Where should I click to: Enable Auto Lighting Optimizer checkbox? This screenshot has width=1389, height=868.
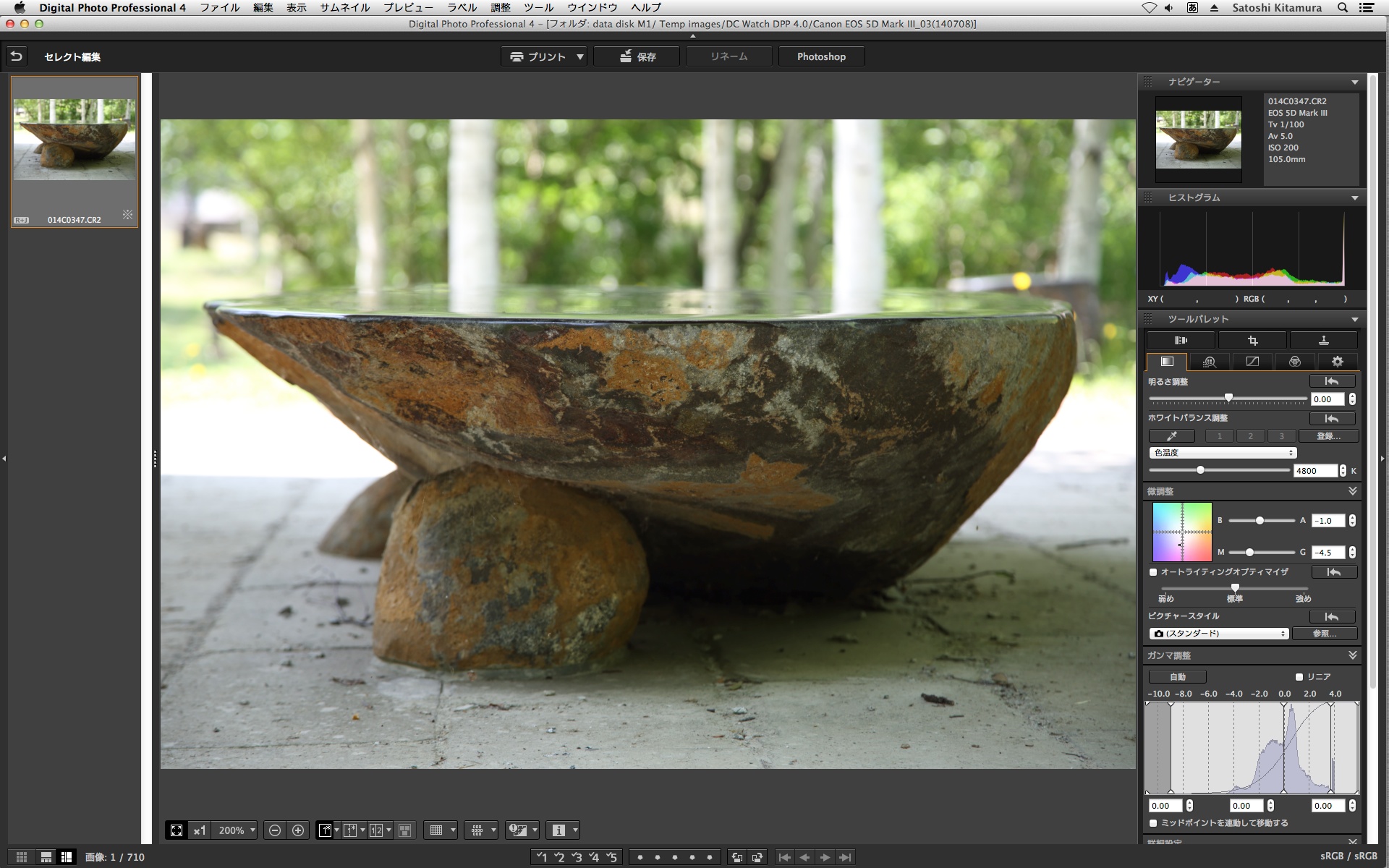coord(1153,572)
